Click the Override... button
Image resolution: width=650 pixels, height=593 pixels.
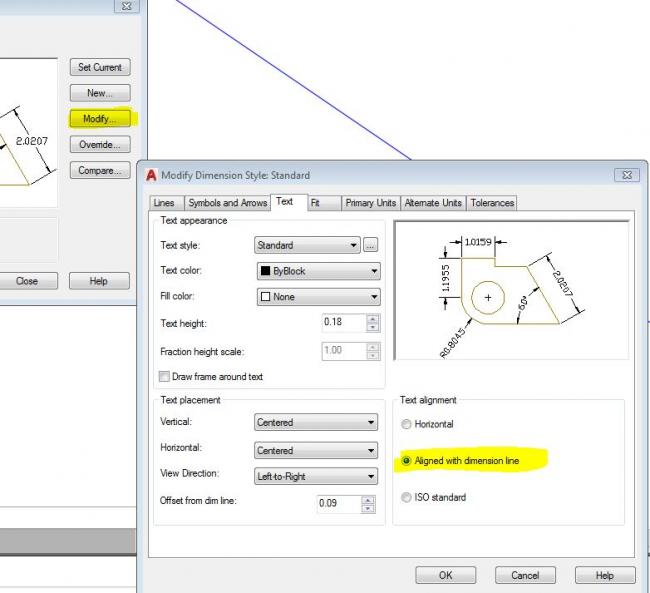(100, 144)
